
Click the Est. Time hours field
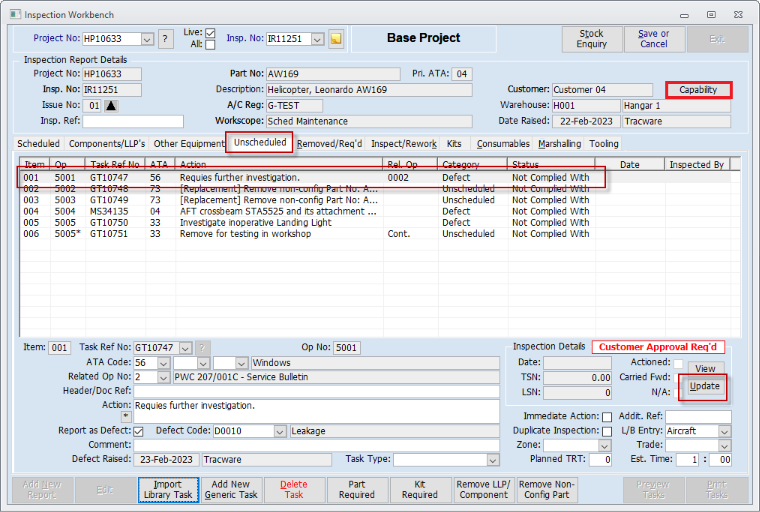[687, 460]
